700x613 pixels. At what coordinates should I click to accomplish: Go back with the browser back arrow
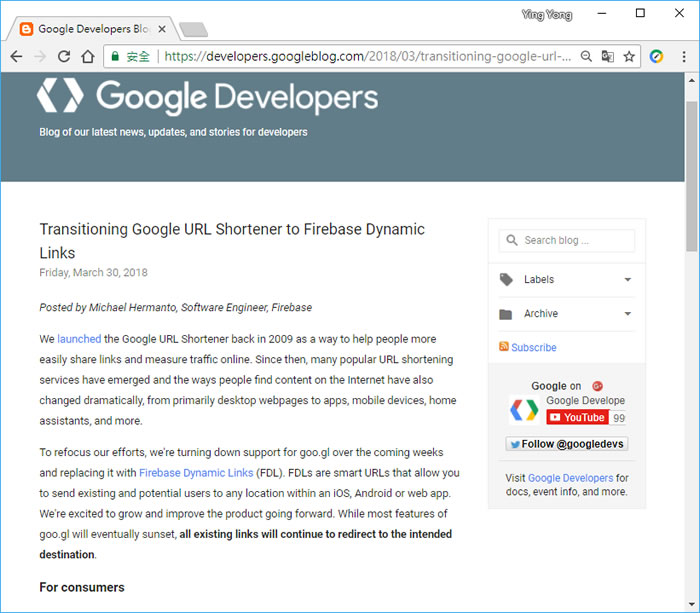click(17, 56)
